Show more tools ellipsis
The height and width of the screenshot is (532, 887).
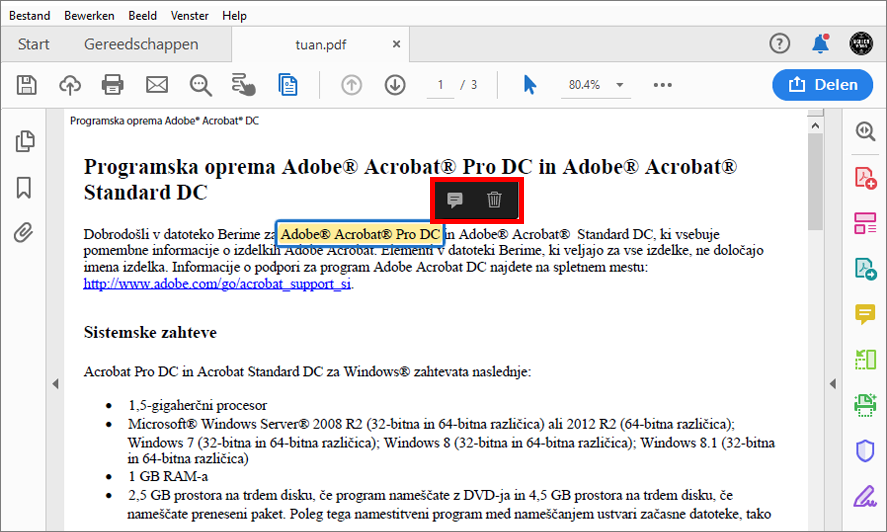coord(662,85)
